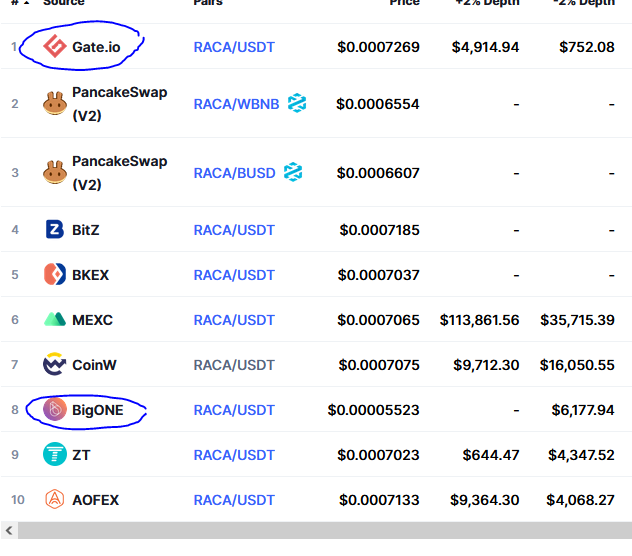Click the horizontal scrollbar track
Image resolution: width=632 pixels, height=556 pixels.
[x=325, y=530]
